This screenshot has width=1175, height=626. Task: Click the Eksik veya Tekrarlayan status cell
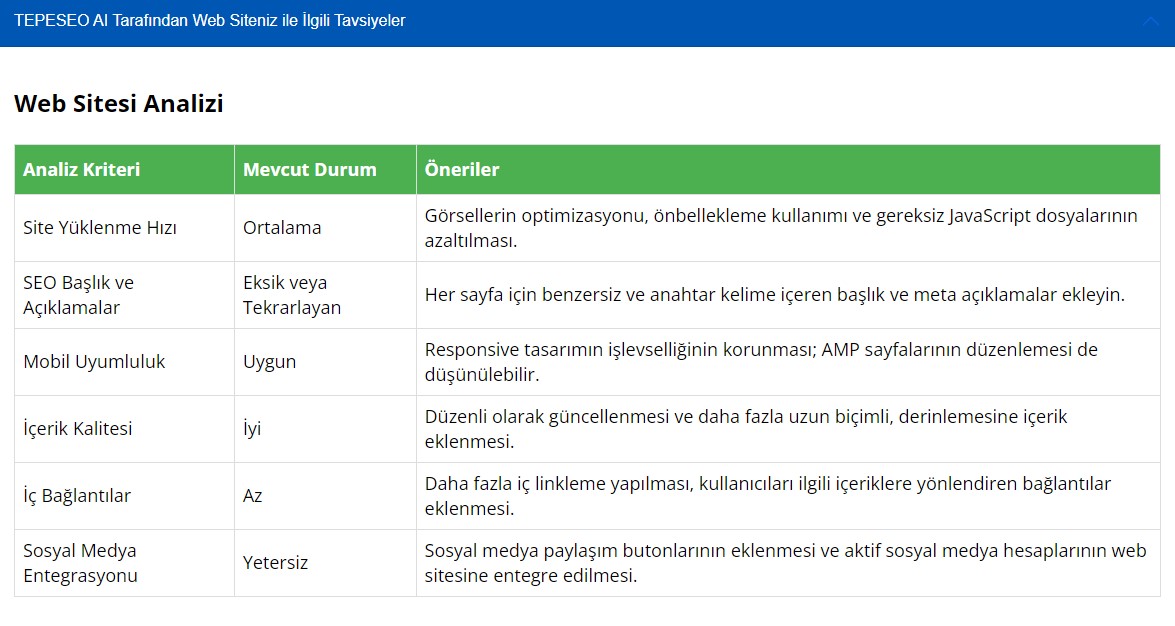tap(292, 295)
